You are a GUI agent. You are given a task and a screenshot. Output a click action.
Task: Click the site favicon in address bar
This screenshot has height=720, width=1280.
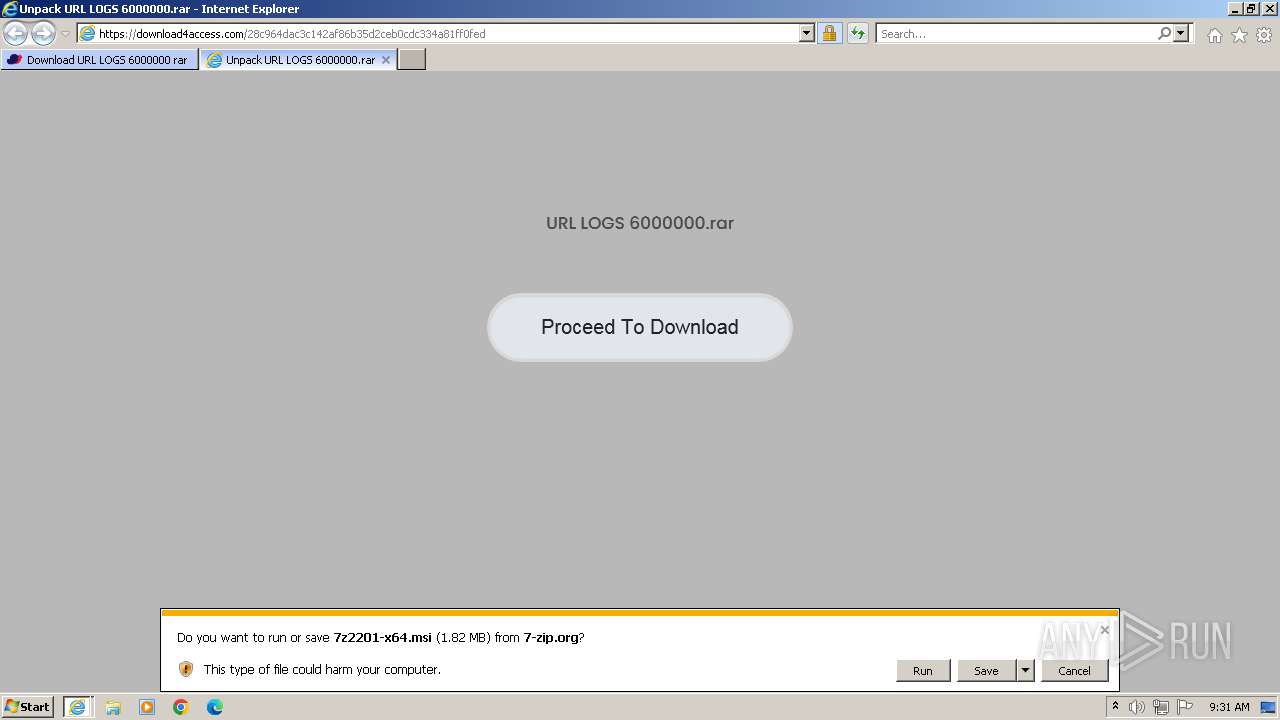click(x=87, y=34)
